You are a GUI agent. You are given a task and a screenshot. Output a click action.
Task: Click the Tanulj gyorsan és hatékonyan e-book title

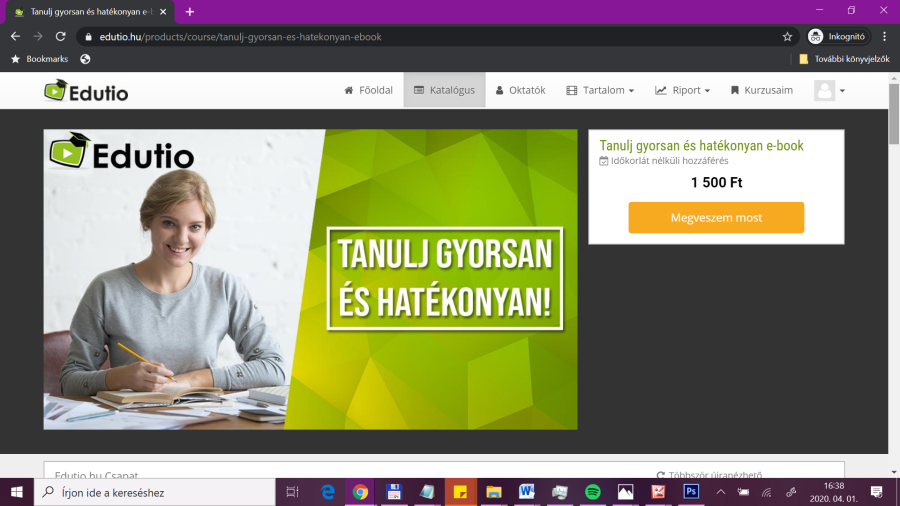(x=701, y=146)
